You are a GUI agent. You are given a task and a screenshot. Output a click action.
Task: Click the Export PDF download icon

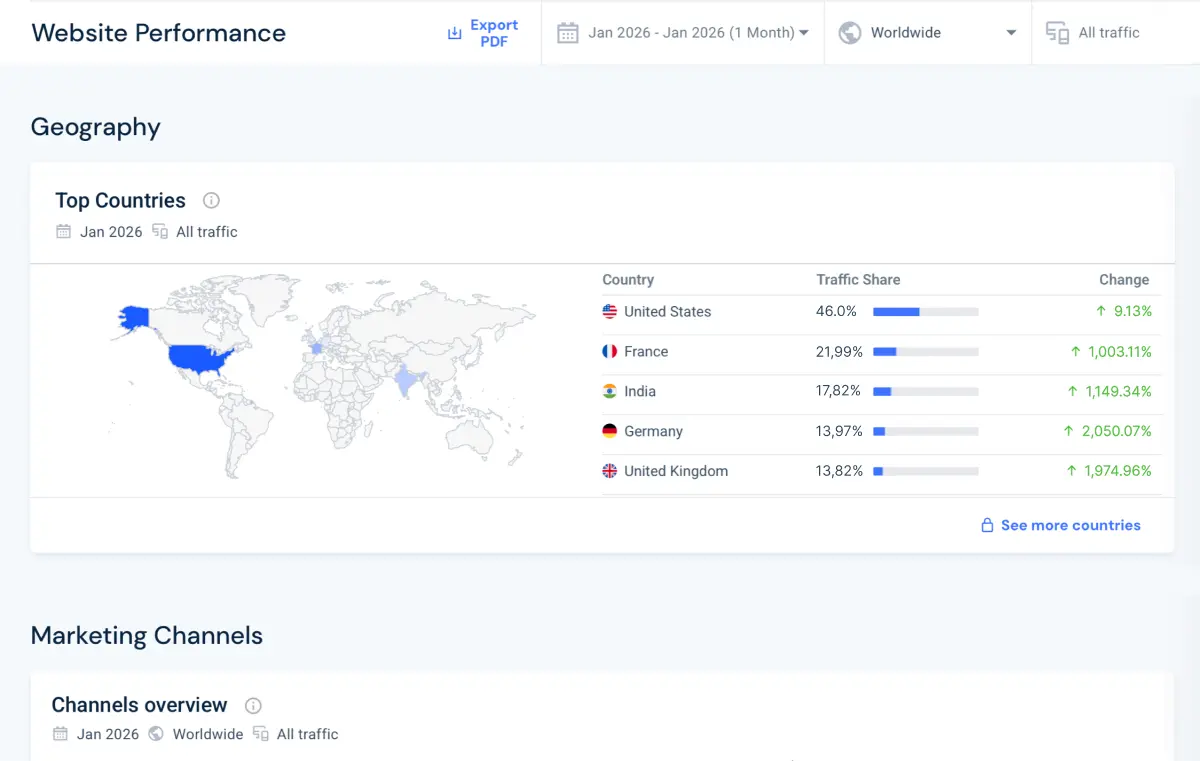tap(454, 33)
